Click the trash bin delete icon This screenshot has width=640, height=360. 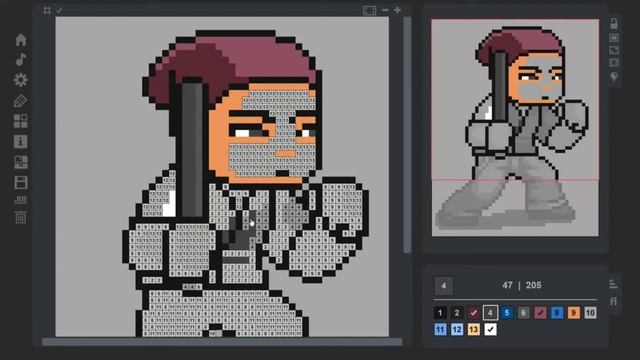(20, 217)
